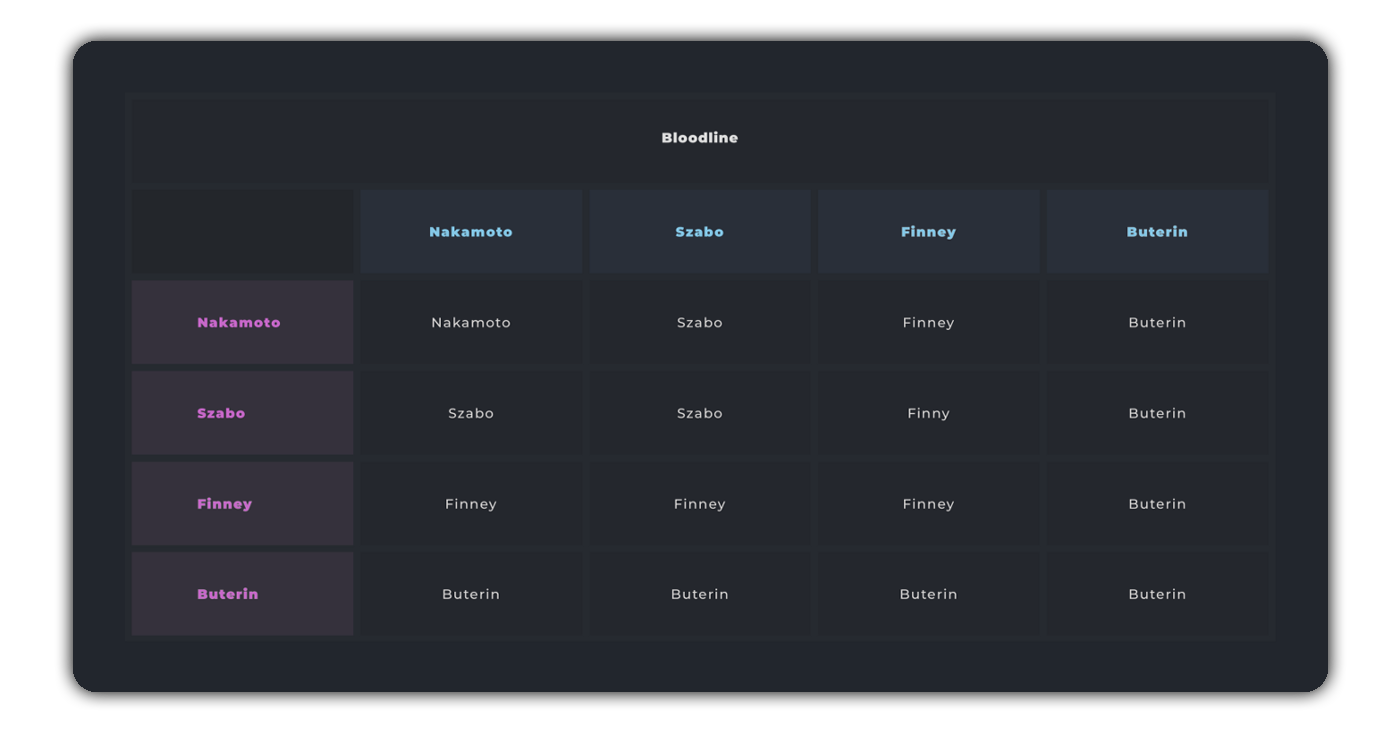Select the Buterin row header
Image resolution: width=1400 pixels, height=734 pixels.
(243, 594)
